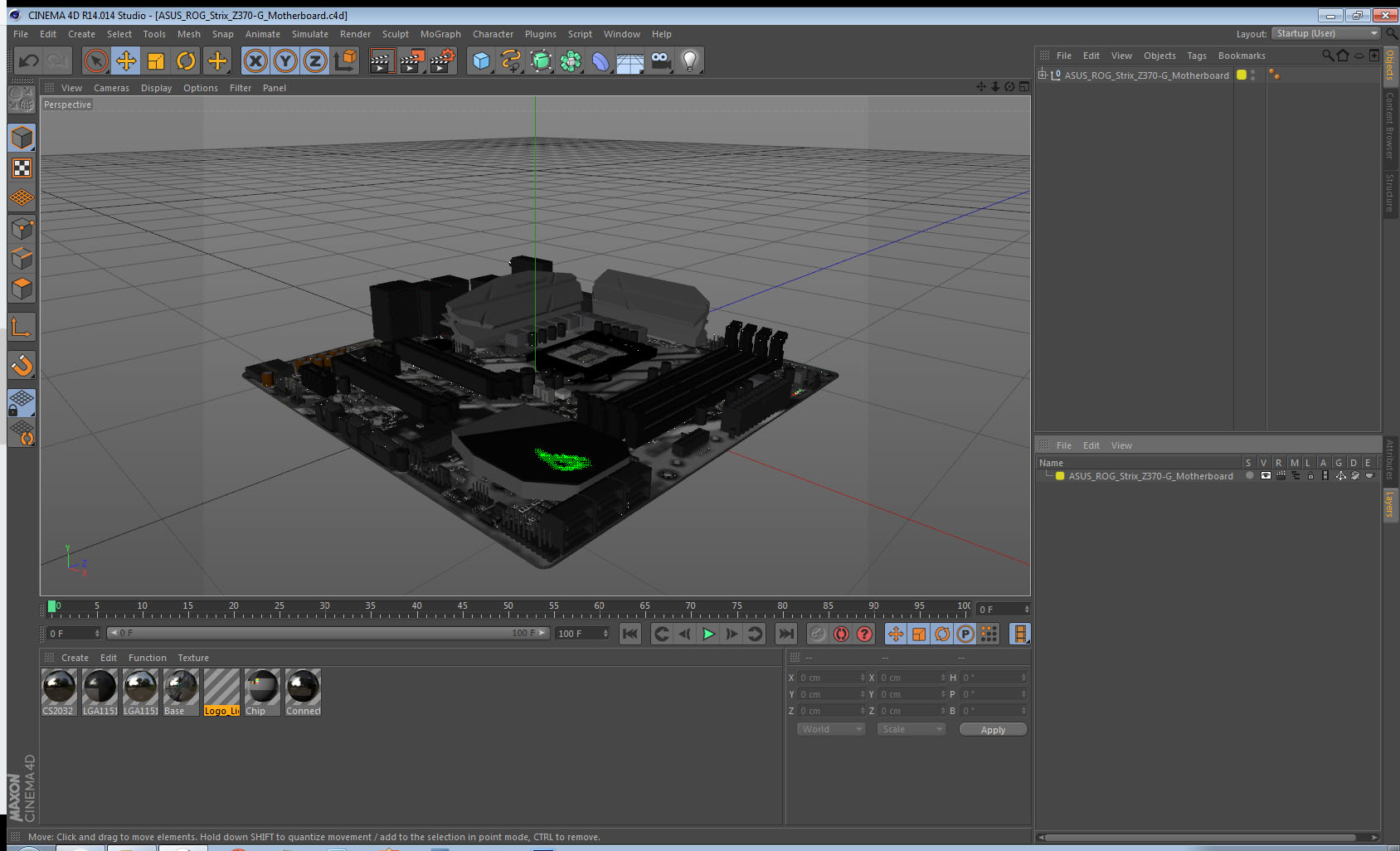
Task: Toggle rotation keyframe recording icon
Action: click(x=942, y=634)
